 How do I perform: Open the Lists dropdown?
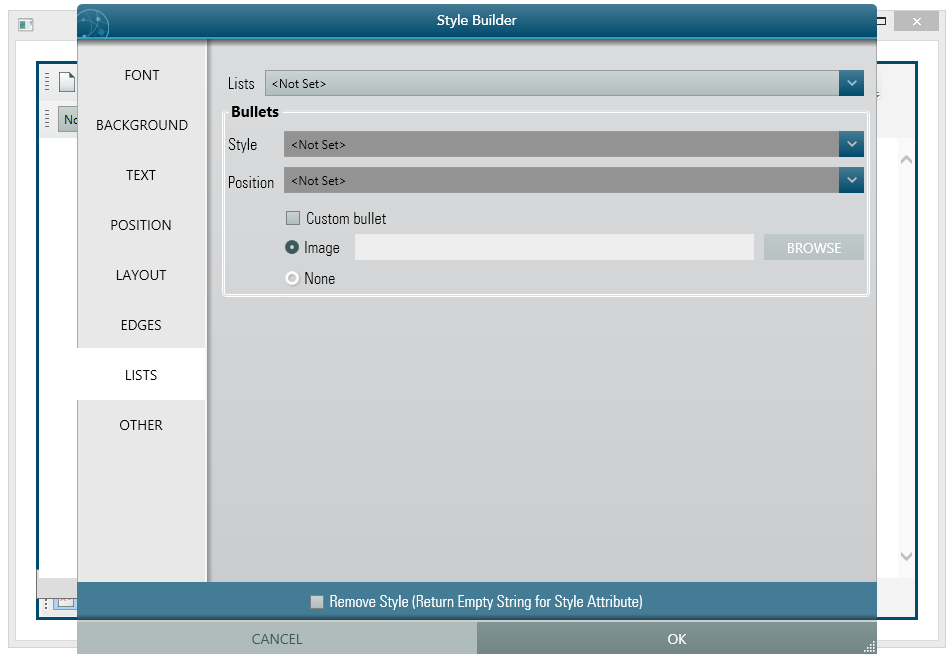coord(851,83)
